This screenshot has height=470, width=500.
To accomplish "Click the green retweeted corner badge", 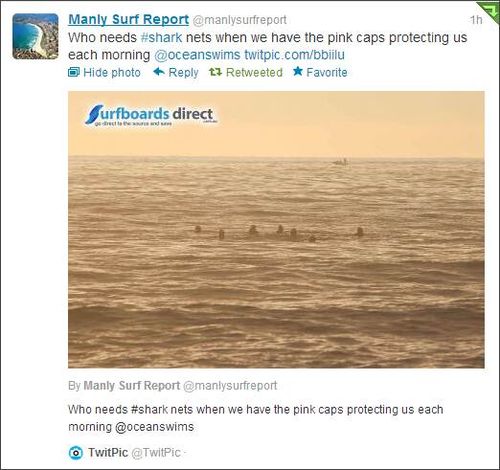I will tap(490, 11).
